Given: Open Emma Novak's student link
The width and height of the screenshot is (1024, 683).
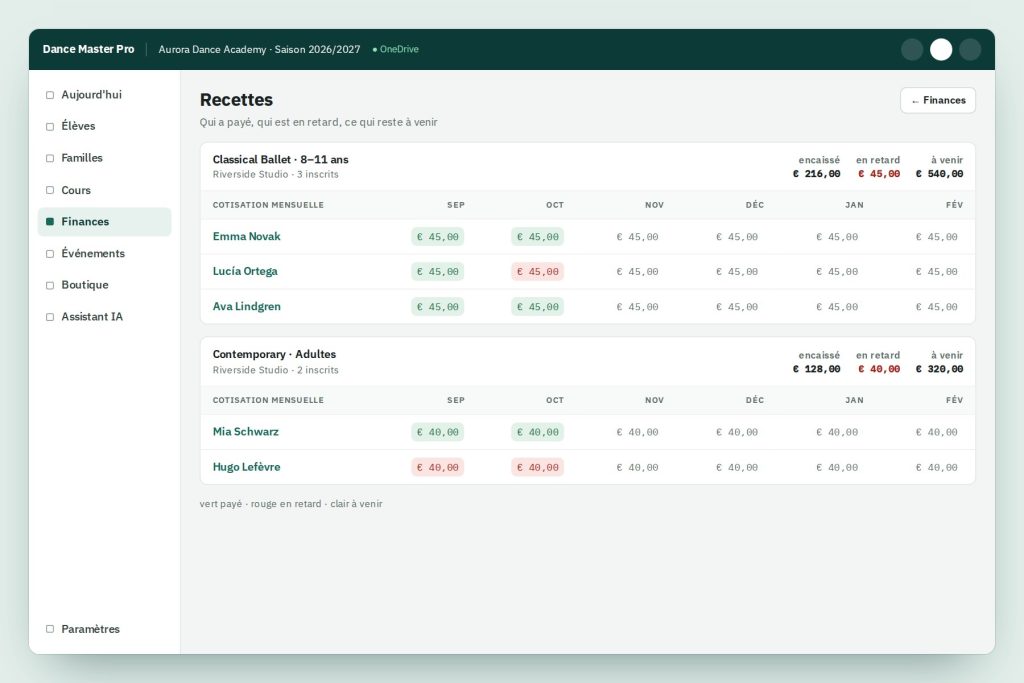Looking at the screenshot, I should [246, 236].
